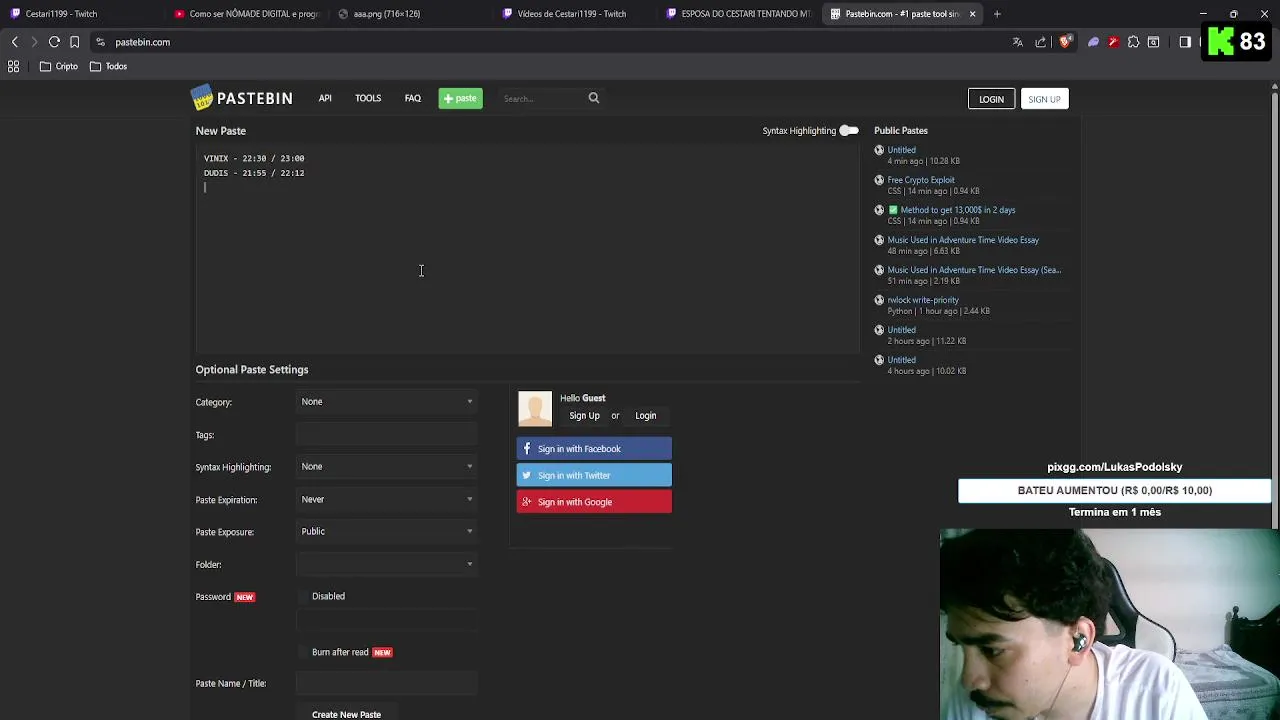Open the Paste Expiration dropdown
Screen dimensions: 1280x720
(387, 499)
